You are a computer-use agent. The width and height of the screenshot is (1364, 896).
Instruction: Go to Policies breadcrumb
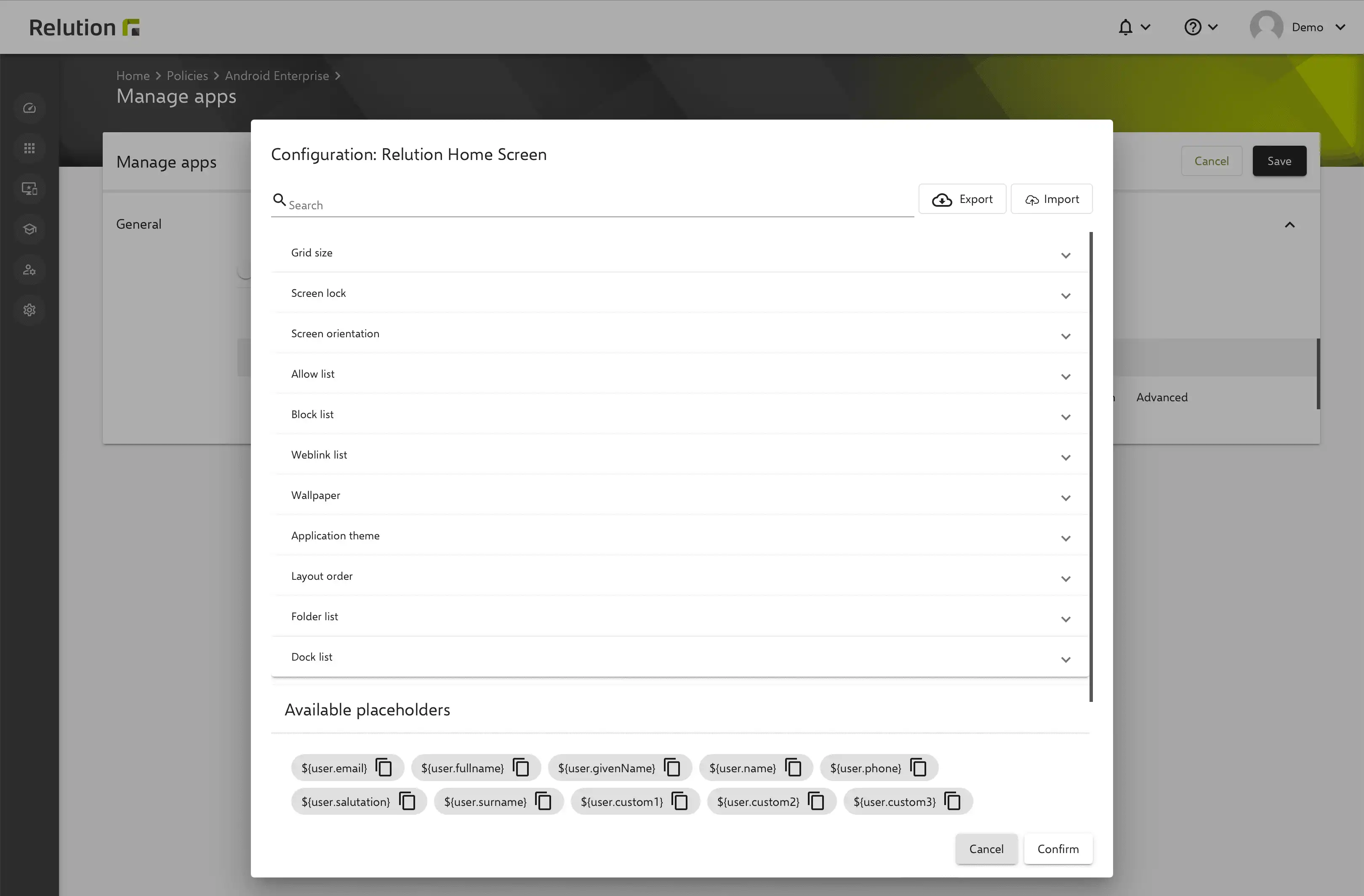(x=187, y=76)
